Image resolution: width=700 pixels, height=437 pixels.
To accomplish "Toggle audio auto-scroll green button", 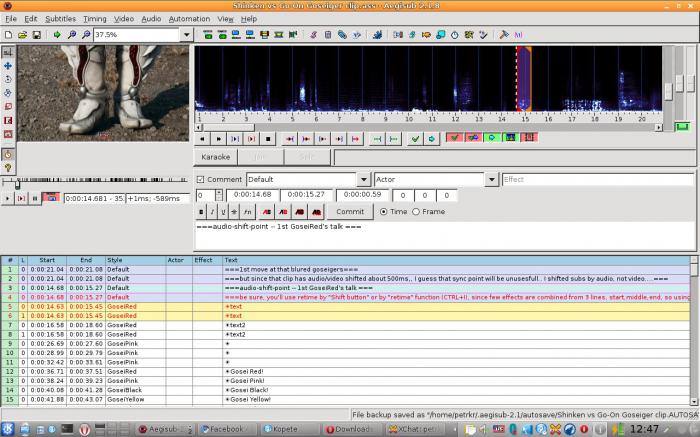I will [x=492, y=137].
